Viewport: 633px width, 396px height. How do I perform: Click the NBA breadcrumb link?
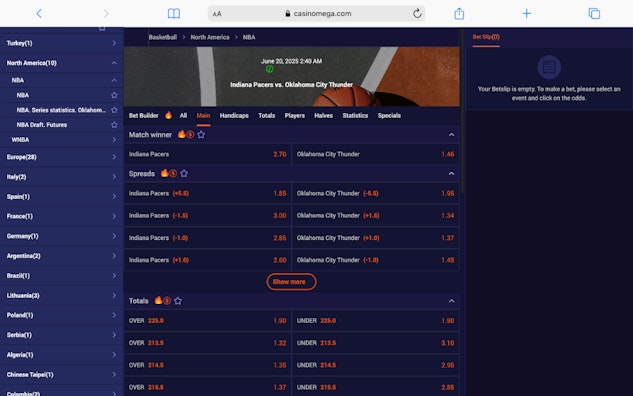pyautogui.click(x=249, y=37)
